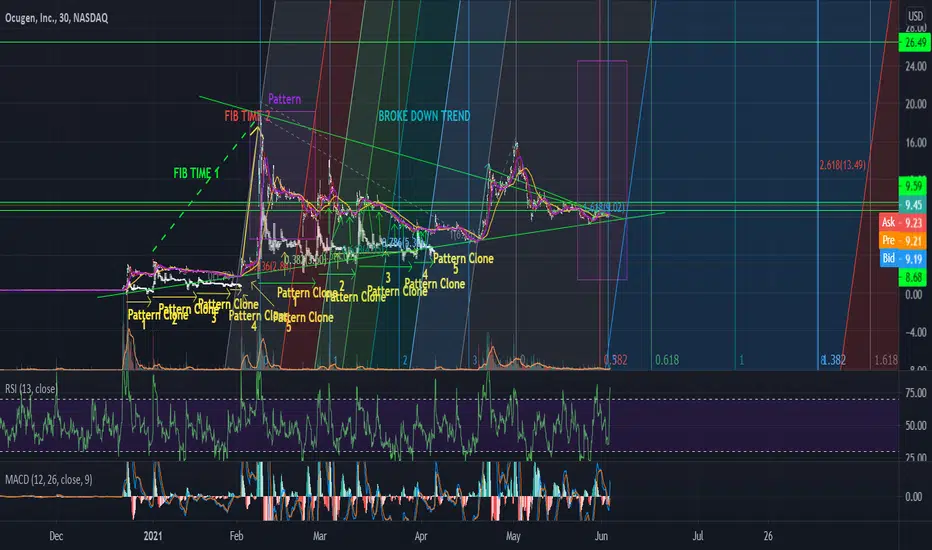Select the FIB TIME 2 annotation
This screenshot has height=550, width=932.
click(x=247, y=116)
